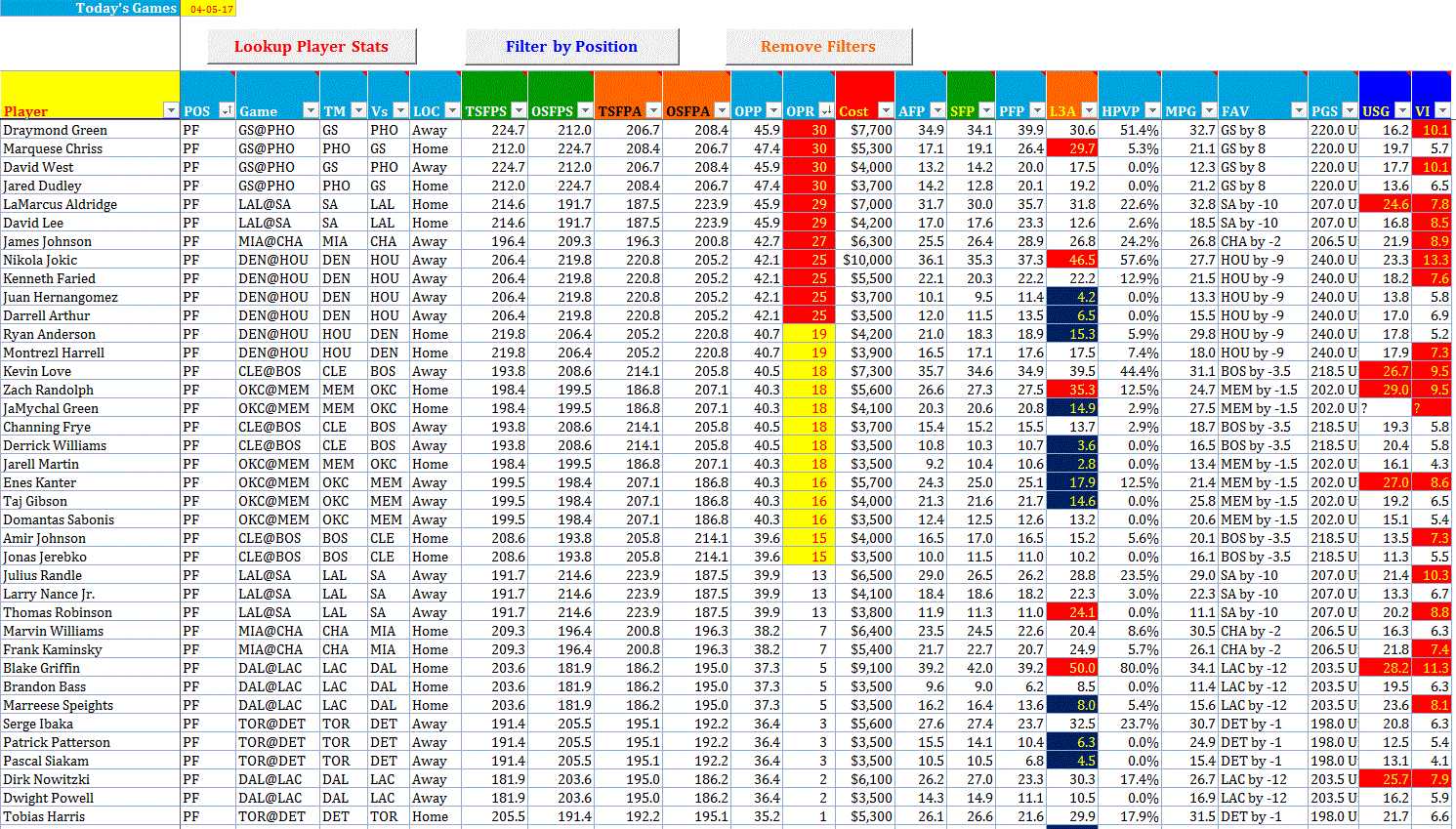The height and width of the screenshot is (829, 1456).
Task: Open the MPG column filter dropdown
Action: [1209, 110]
